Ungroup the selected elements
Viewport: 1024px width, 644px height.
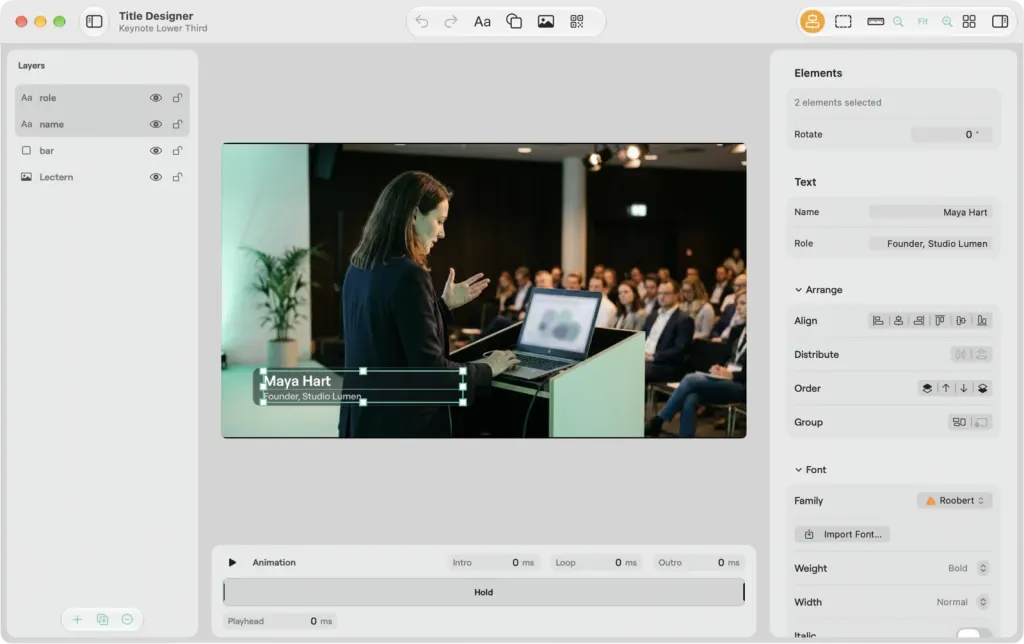coord(981,423)
